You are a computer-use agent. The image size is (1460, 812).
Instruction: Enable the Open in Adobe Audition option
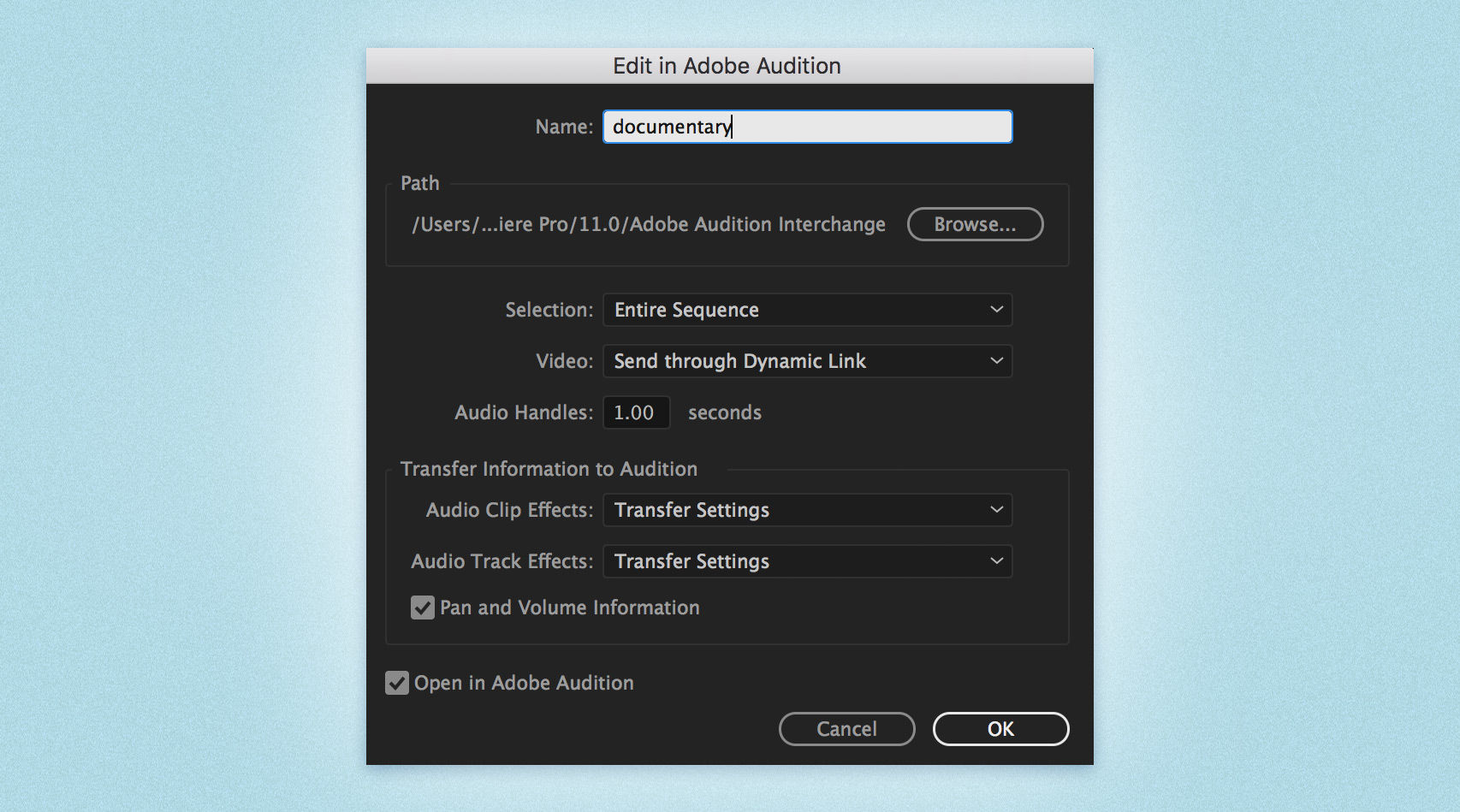[x=396, y=683]
